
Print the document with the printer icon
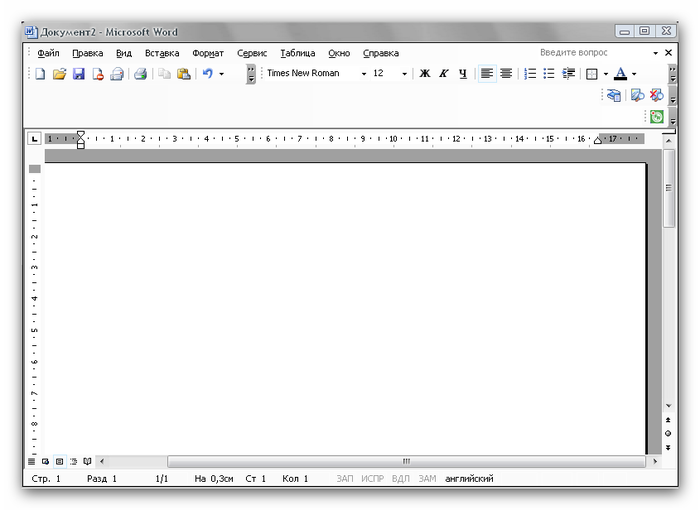tap(141, 74)
